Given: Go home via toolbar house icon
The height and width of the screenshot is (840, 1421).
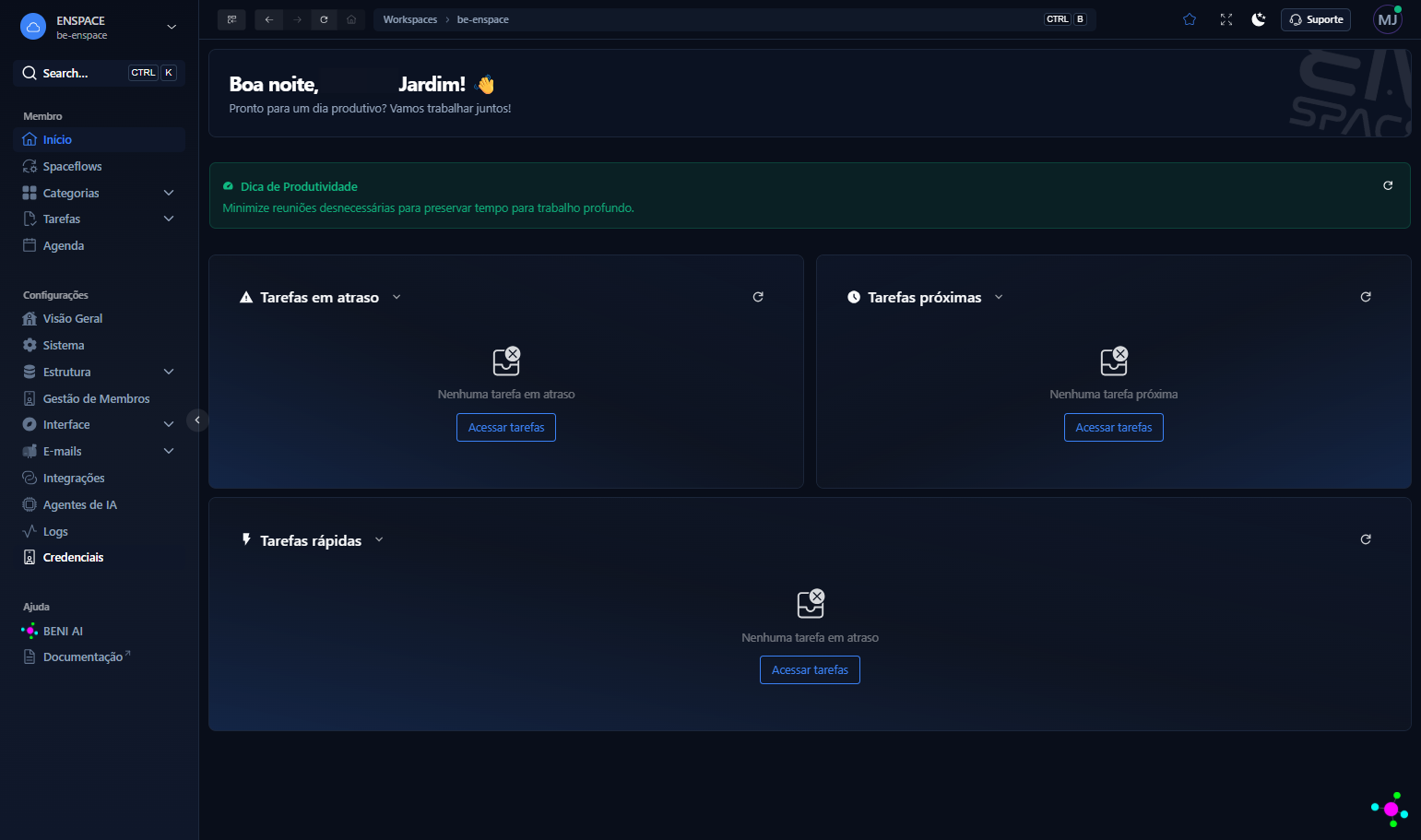Looking at the screenshot, I should click(x=351, y=19).
